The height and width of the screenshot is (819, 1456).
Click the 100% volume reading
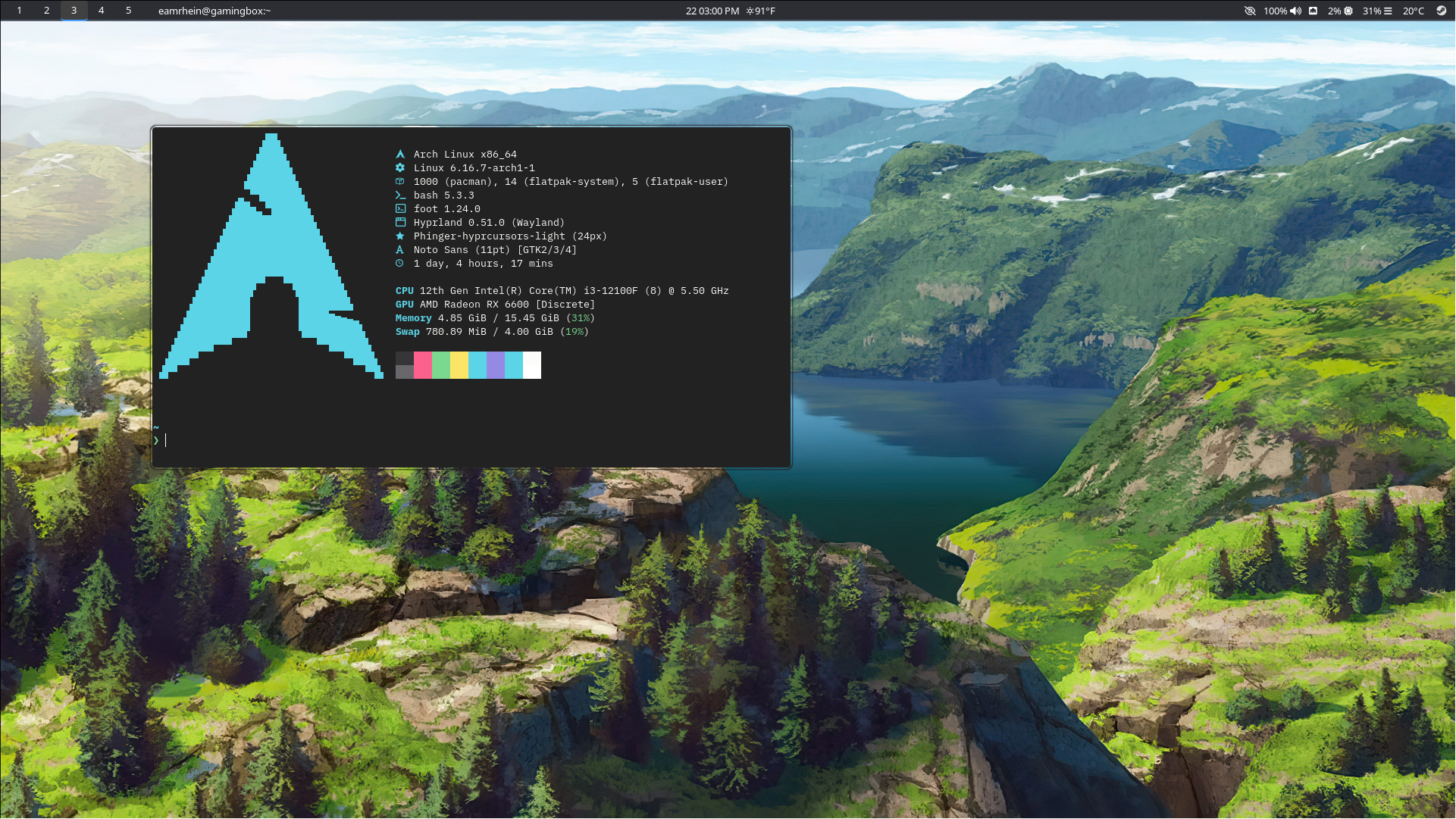click(x=1275, y=11)
